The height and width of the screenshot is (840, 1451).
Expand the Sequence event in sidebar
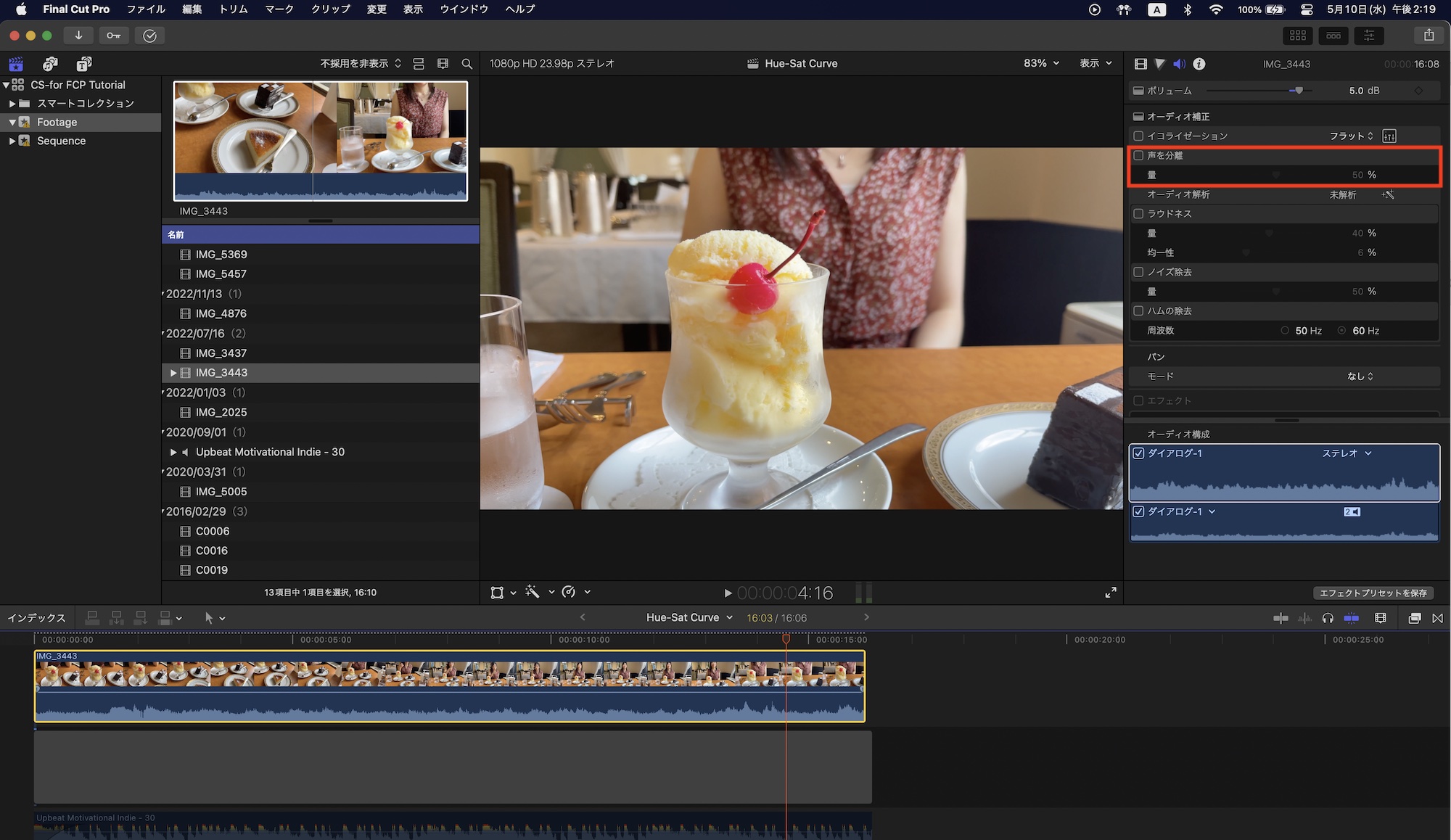12,141
